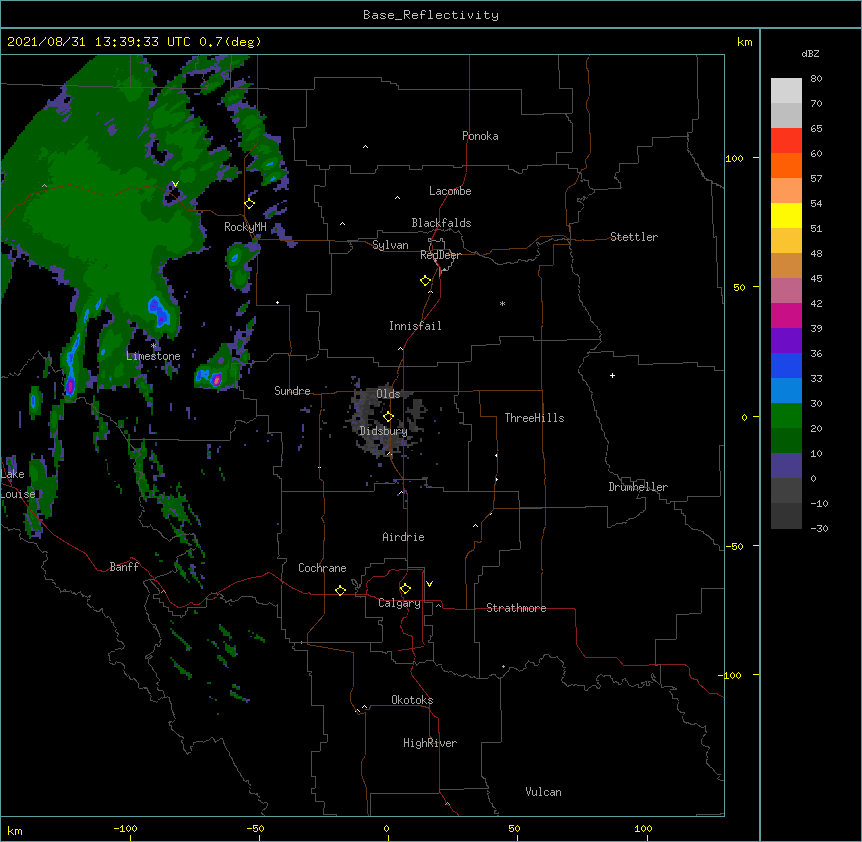Click the Sundre town label

click(292, 391)
